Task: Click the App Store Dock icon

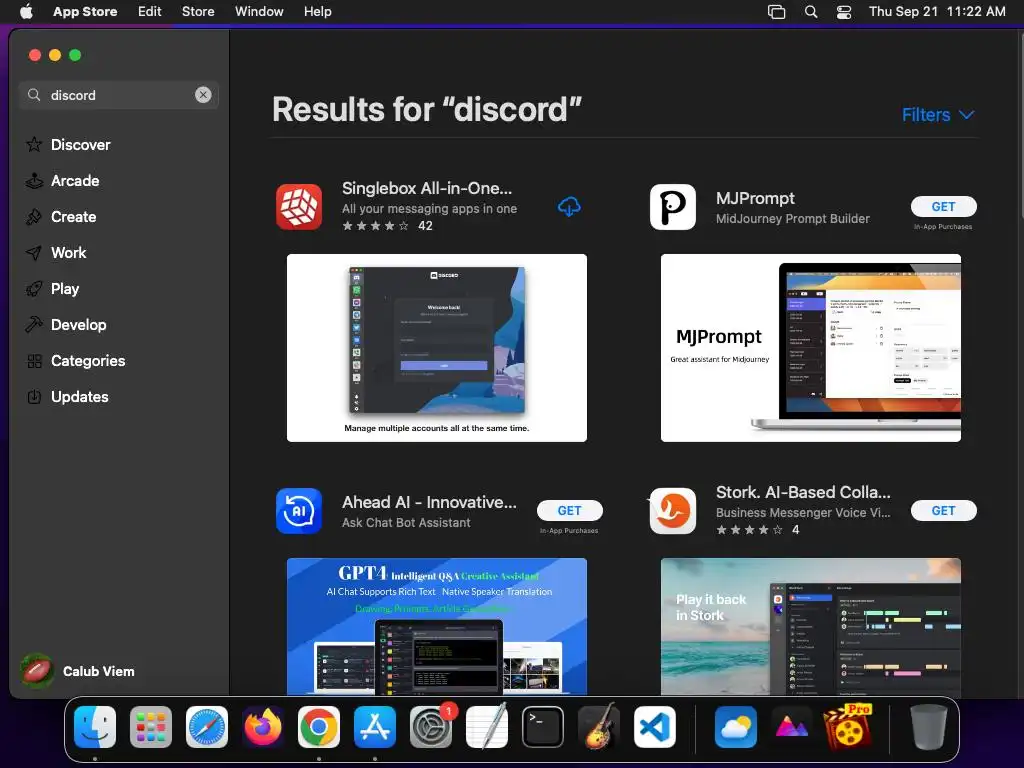Action: point(375,727)
